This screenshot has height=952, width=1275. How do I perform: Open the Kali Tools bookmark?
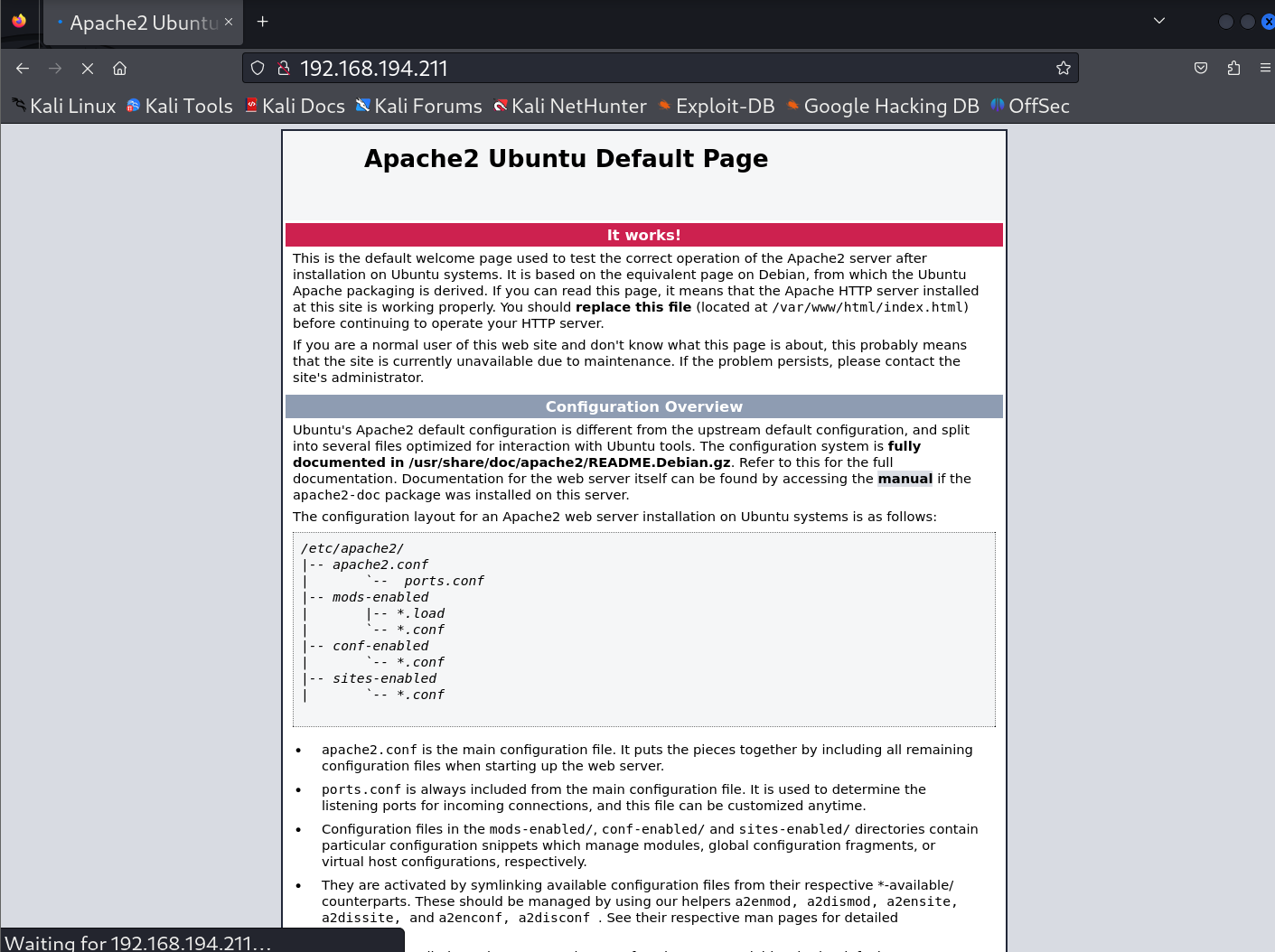[x=180, y=106]
